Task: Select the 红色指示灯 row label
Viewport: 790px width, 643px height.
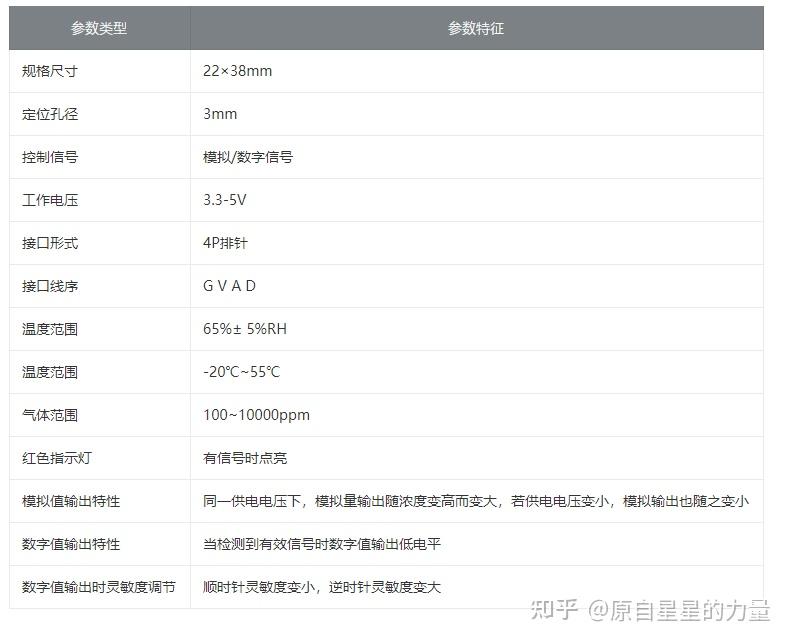Action: tap(57, 458)
